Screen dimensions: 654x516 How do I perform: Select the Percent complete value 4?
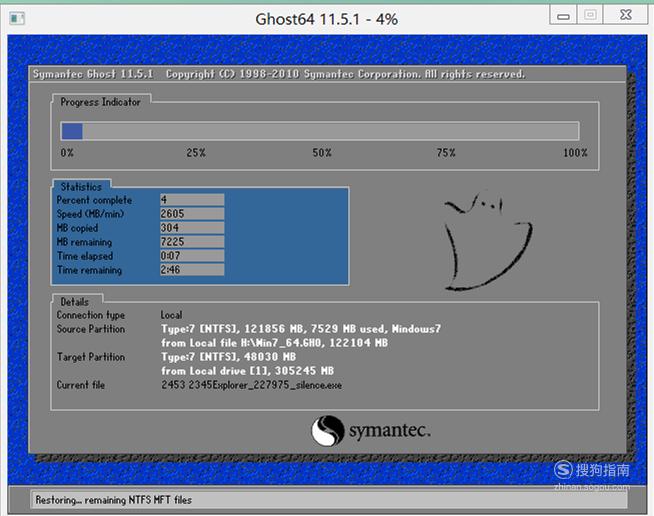tap(192, 200)
